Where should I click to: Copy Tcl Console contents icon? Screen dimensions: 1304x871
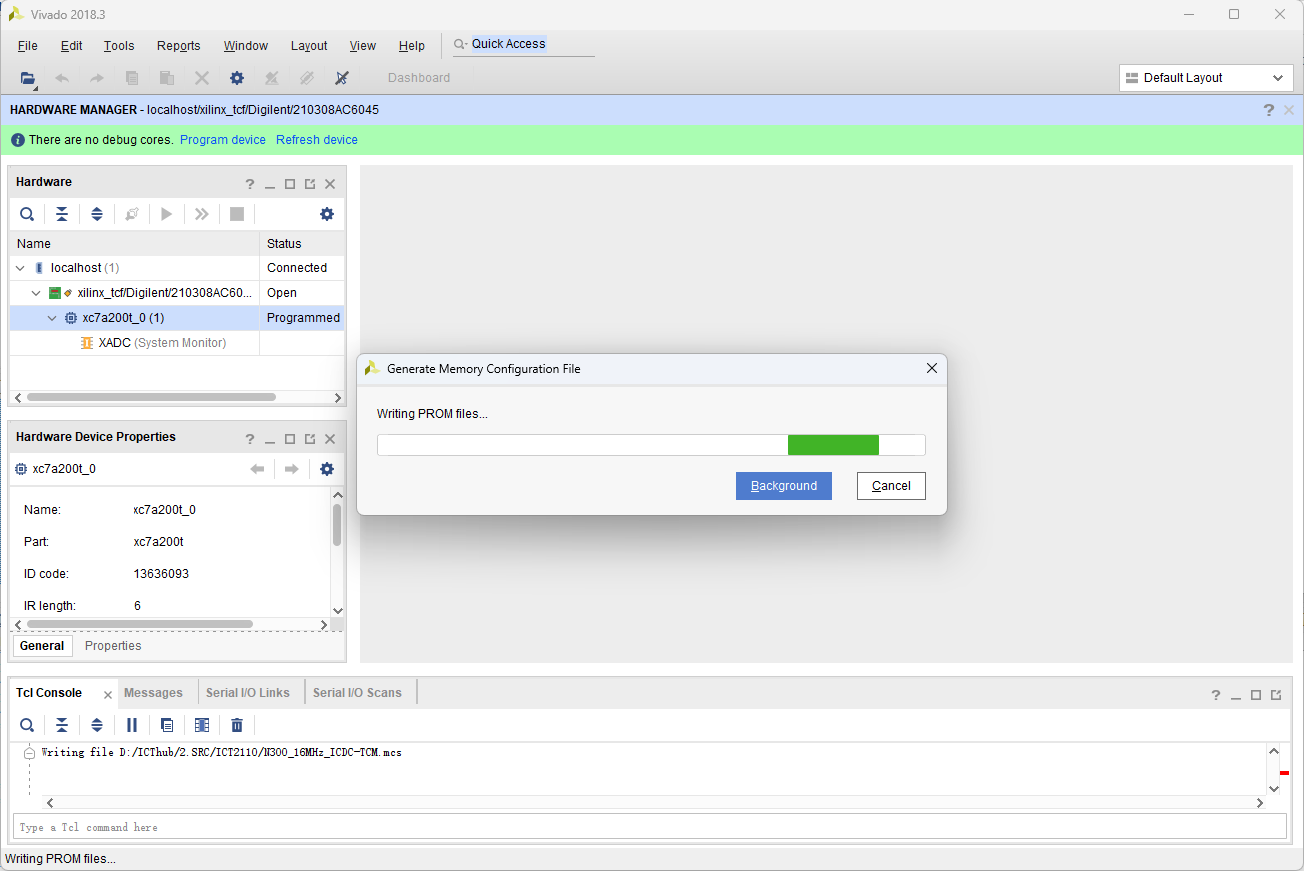point(167,725)
